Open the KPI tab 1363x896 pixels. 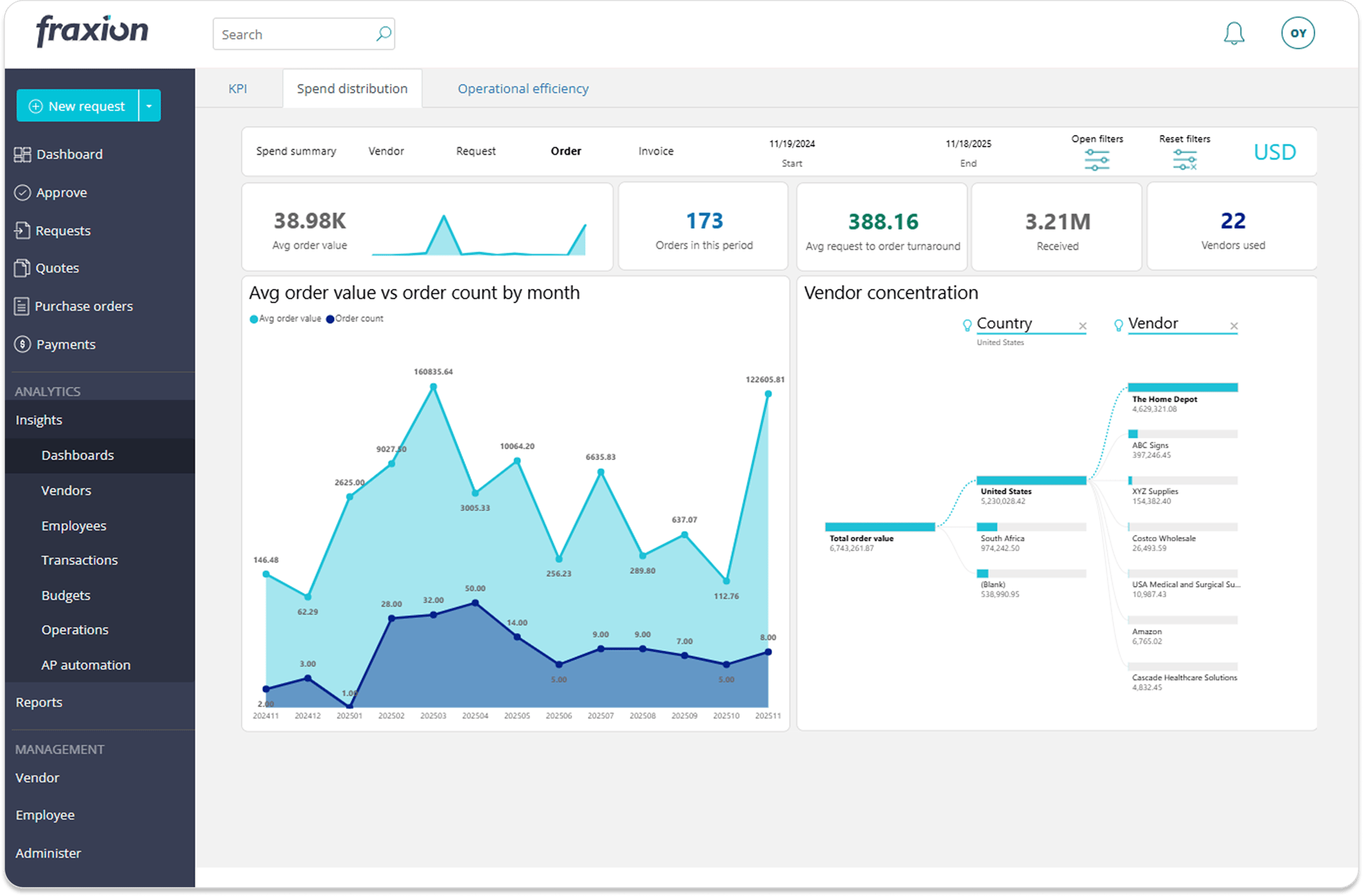[238, 89]
